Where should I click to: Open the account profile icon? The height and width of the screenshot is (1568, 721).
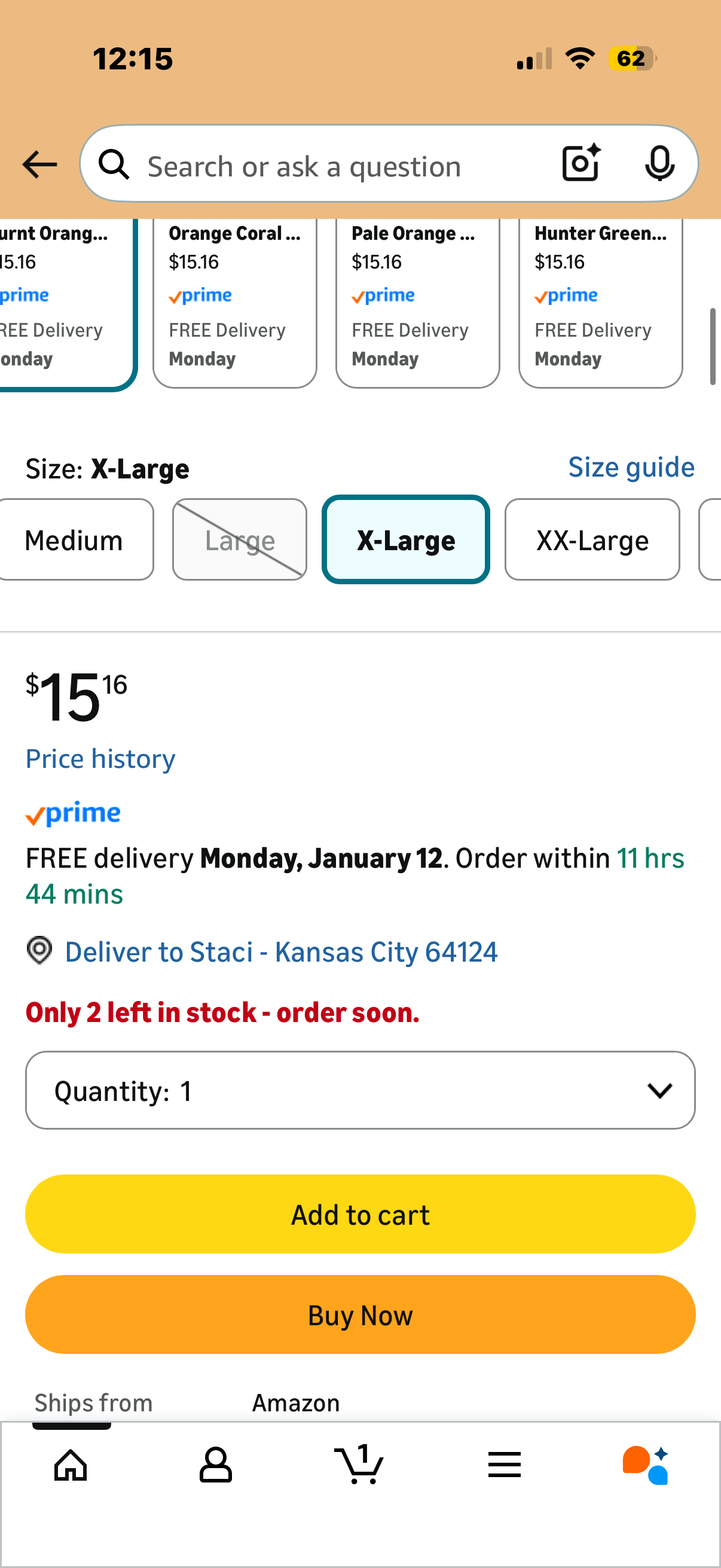point(216,1465)
